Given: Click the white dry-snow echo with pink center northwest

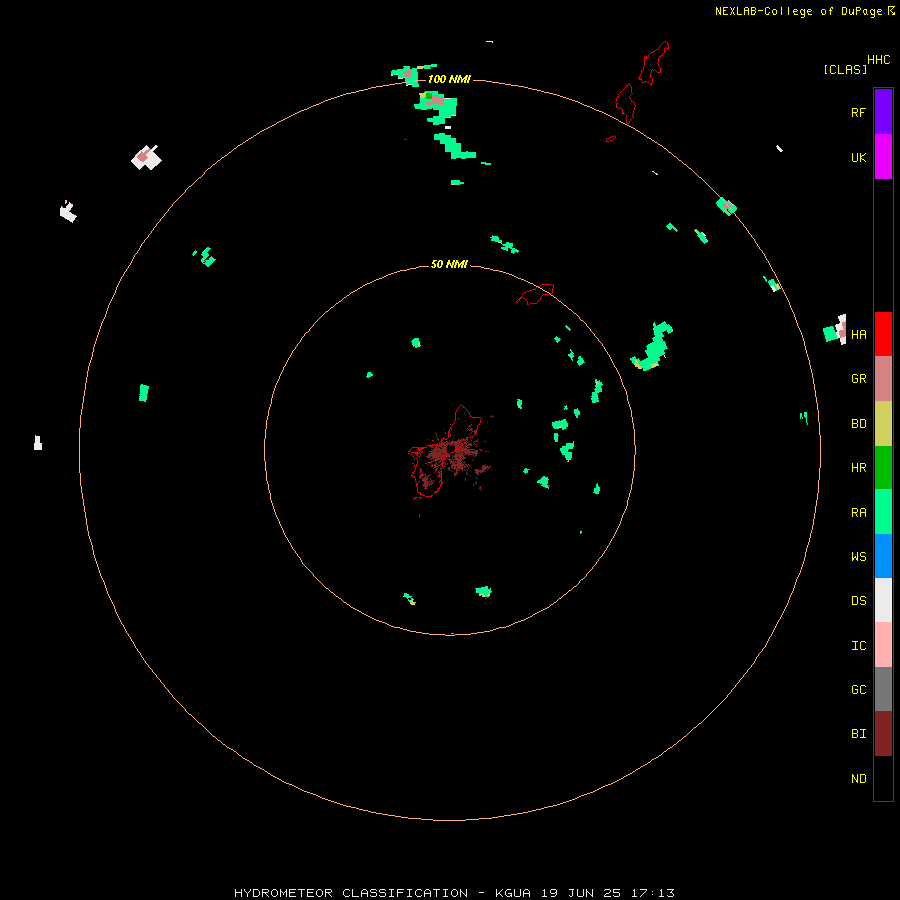Looking at the screenshot, I should 146,157.
